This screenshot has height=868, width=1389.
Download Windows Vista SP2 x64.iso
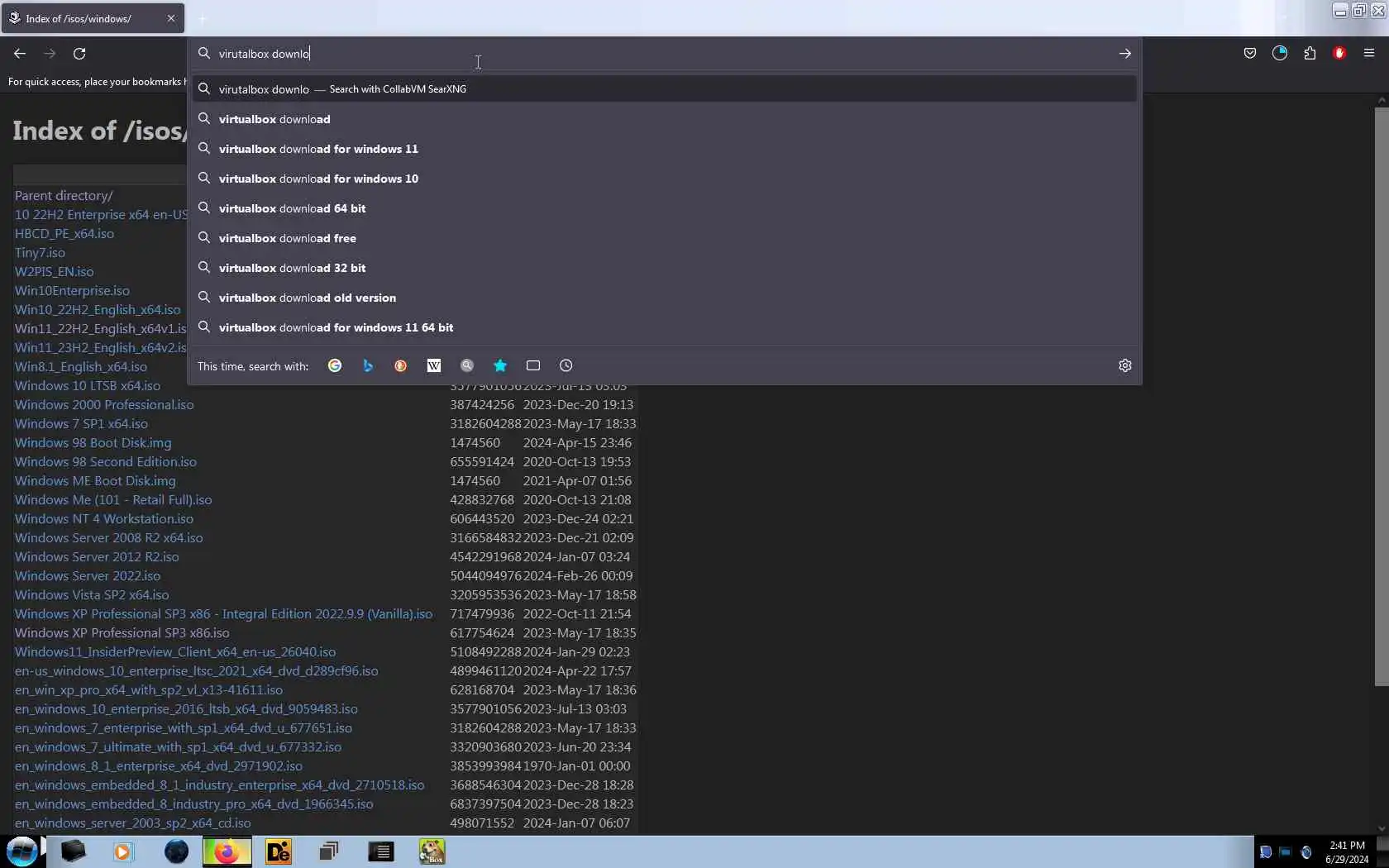(92, 595)
